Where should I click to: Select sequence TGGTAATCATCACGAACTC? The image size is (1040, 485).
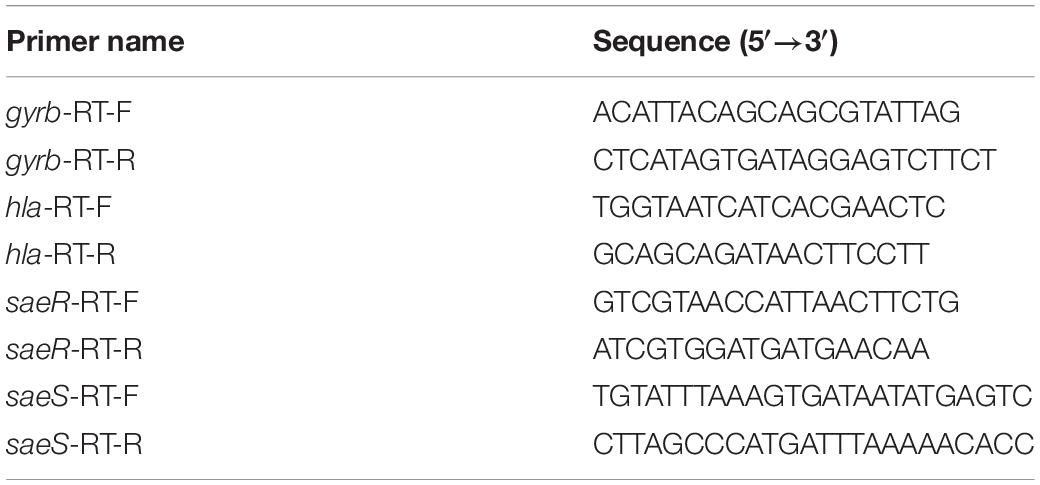click(769, 208)
